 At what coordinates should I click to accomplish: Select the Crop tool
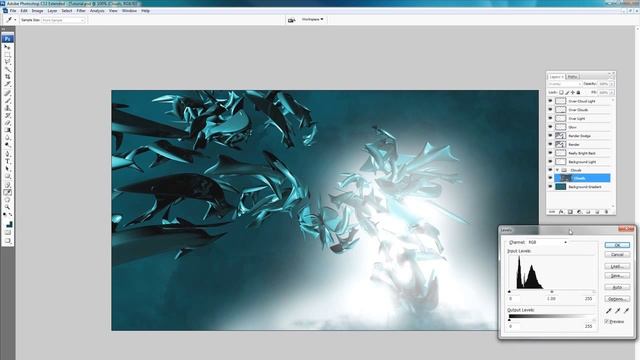pos(7,76)
